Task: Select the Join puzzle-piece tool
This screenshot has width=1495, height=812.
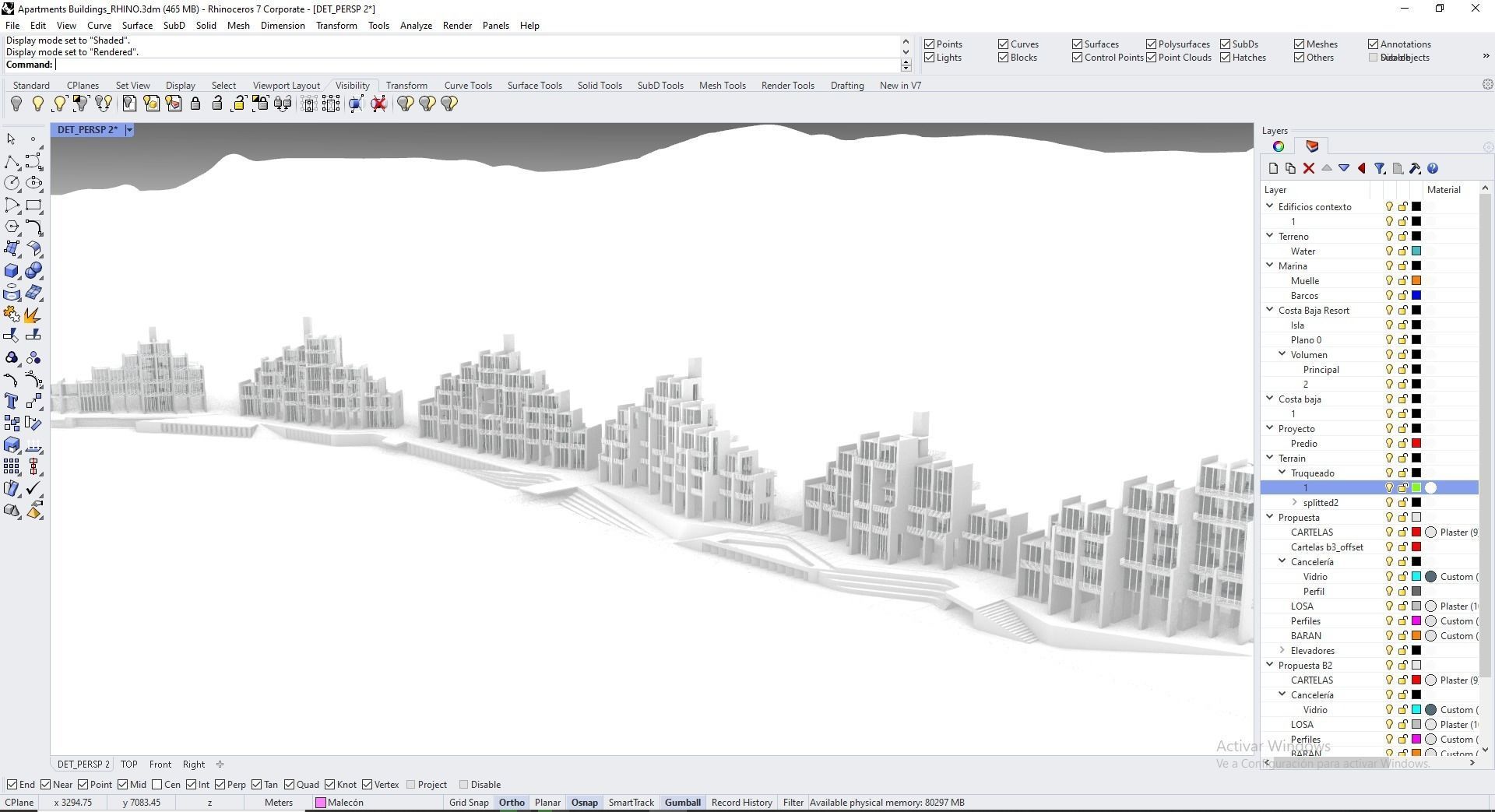Action: click(x=12, y=315)
